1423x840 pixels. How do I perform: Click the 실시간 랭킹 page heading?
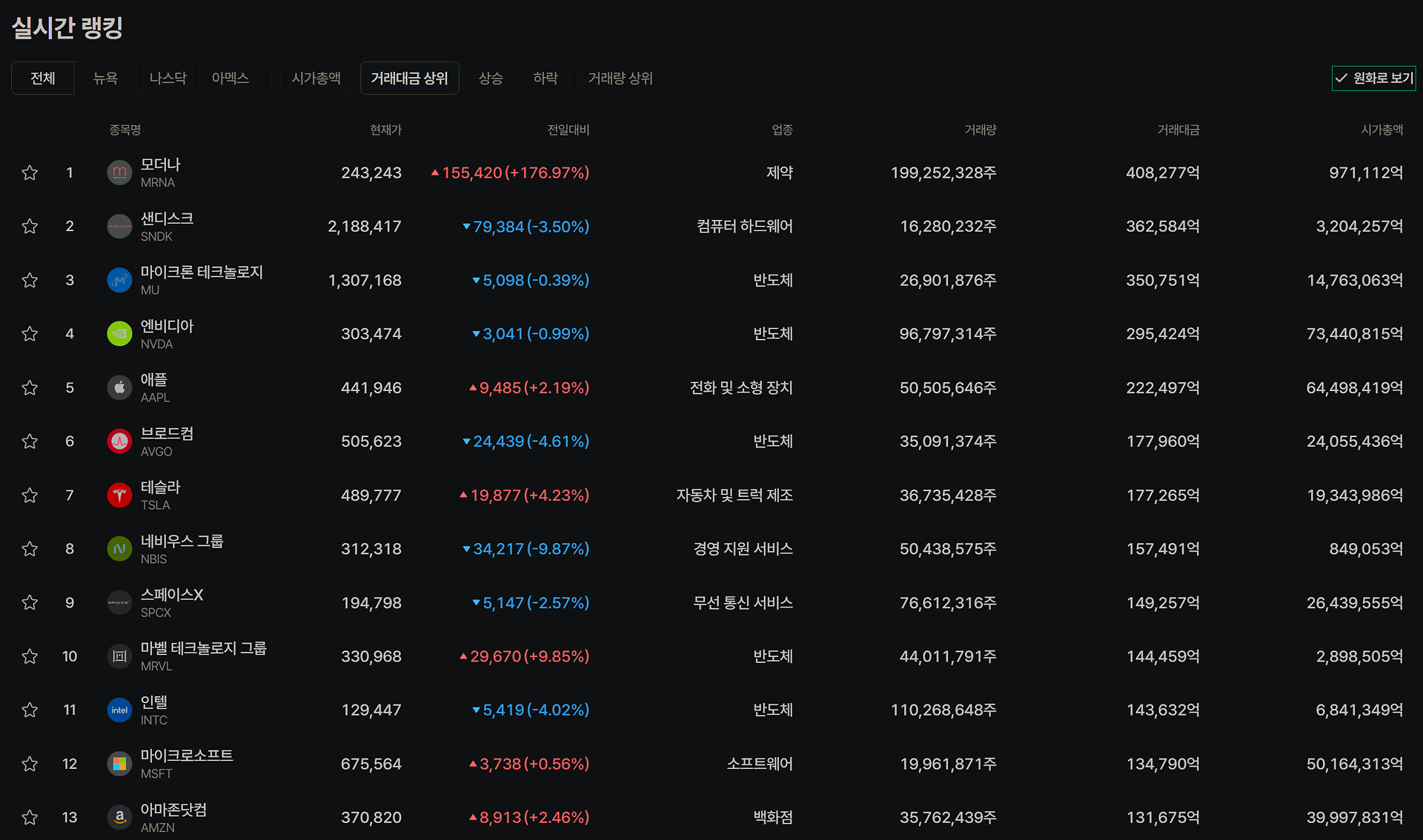coord(67,28)
